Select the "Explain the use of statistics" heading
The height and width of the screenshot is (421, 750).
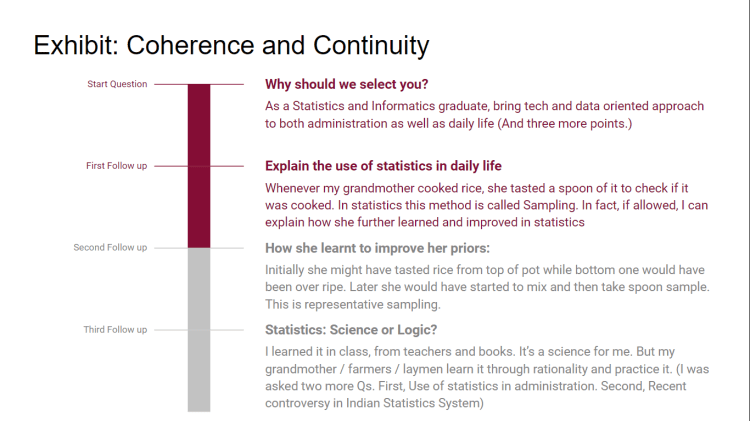(x=383, y=166)
